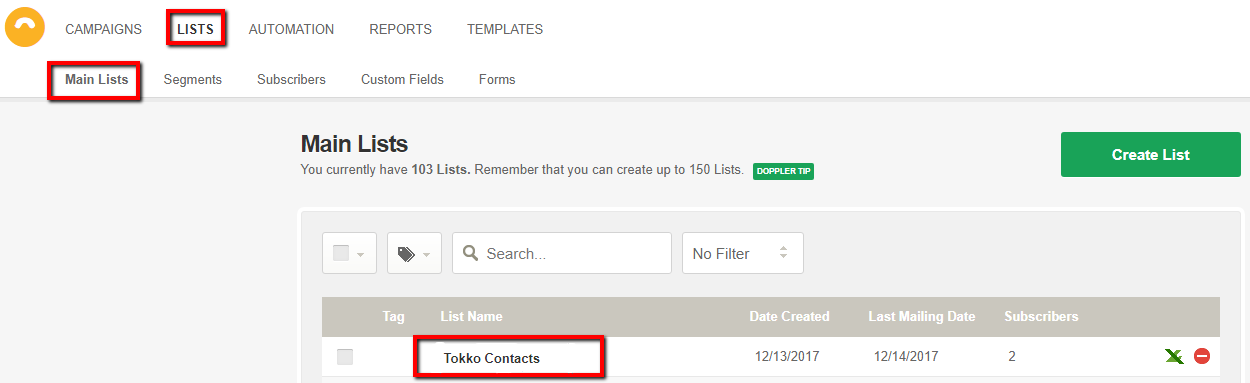This screenshot has width=1250, height=383.
Task: Focus the Search lists input field
Action: point(562,253)
